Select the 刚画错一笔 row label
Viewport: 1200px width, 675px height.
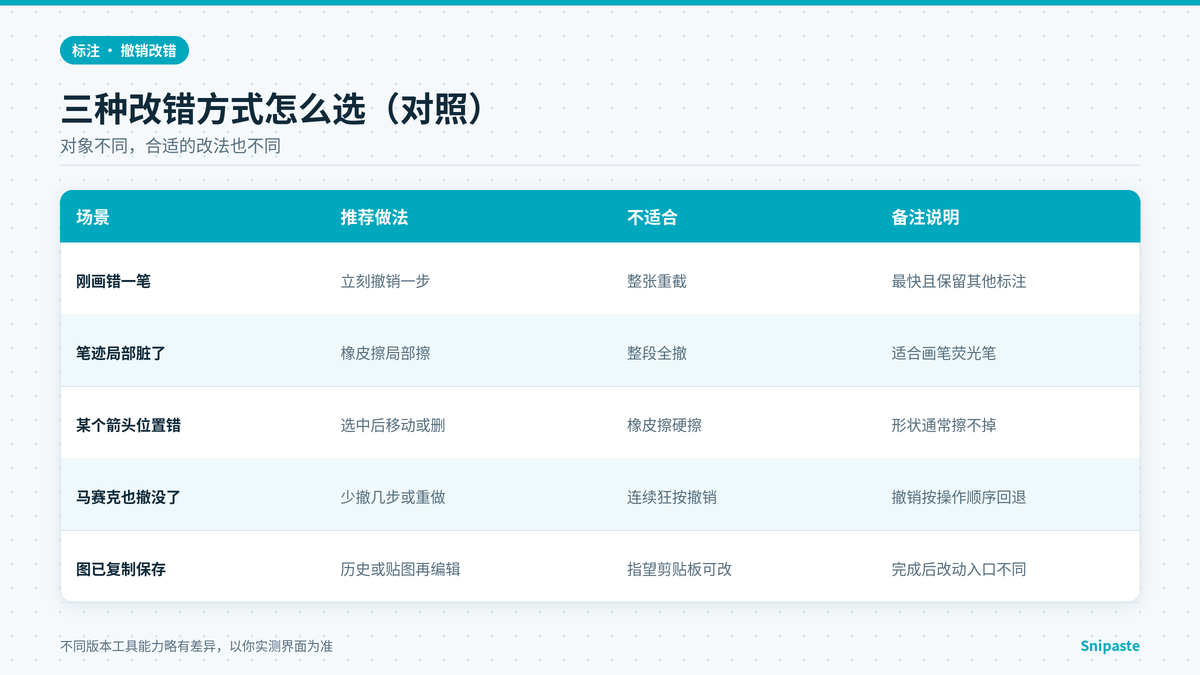coord(113,281)
